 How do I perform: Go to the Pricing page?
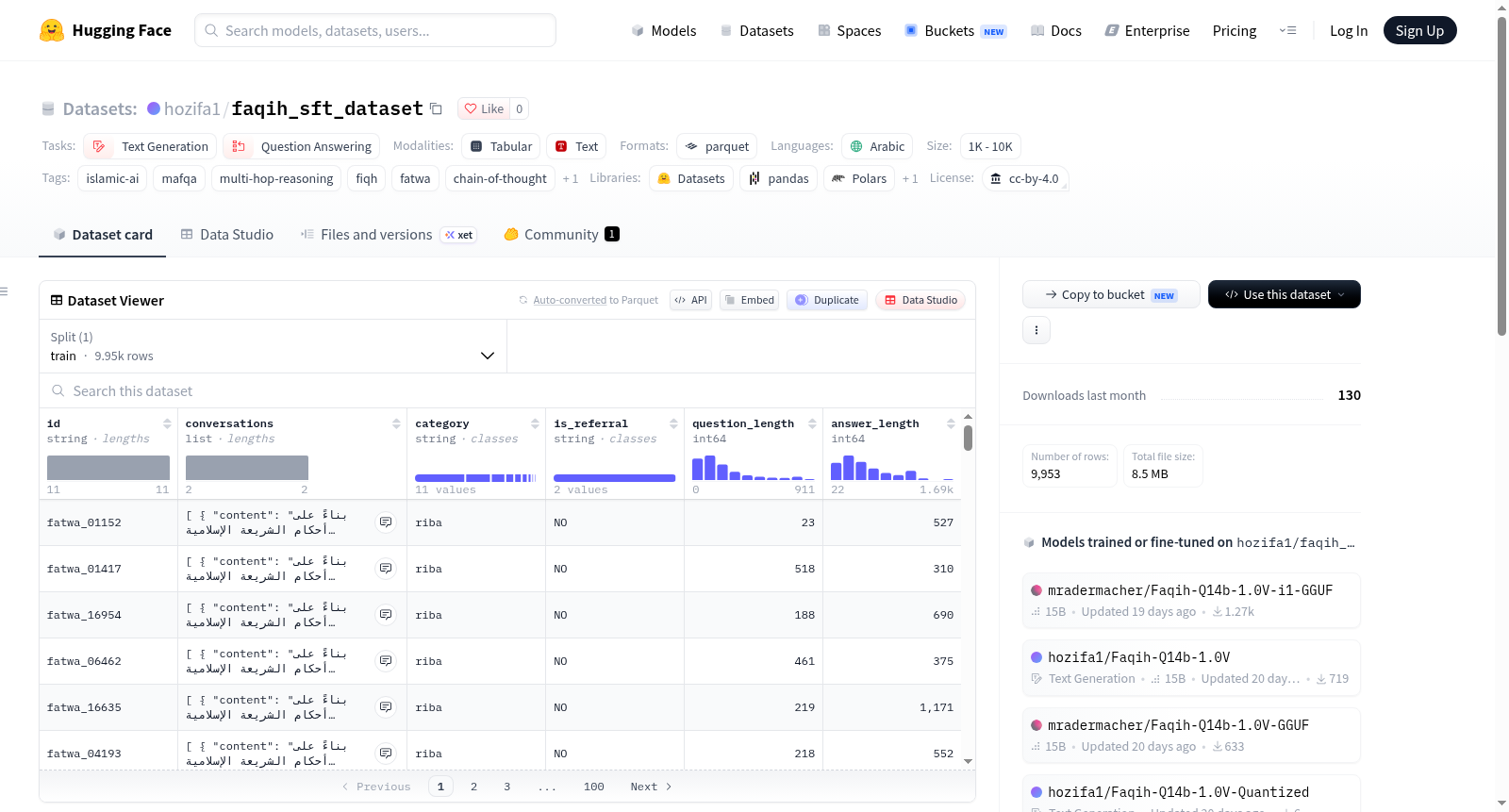[1235, 30]
